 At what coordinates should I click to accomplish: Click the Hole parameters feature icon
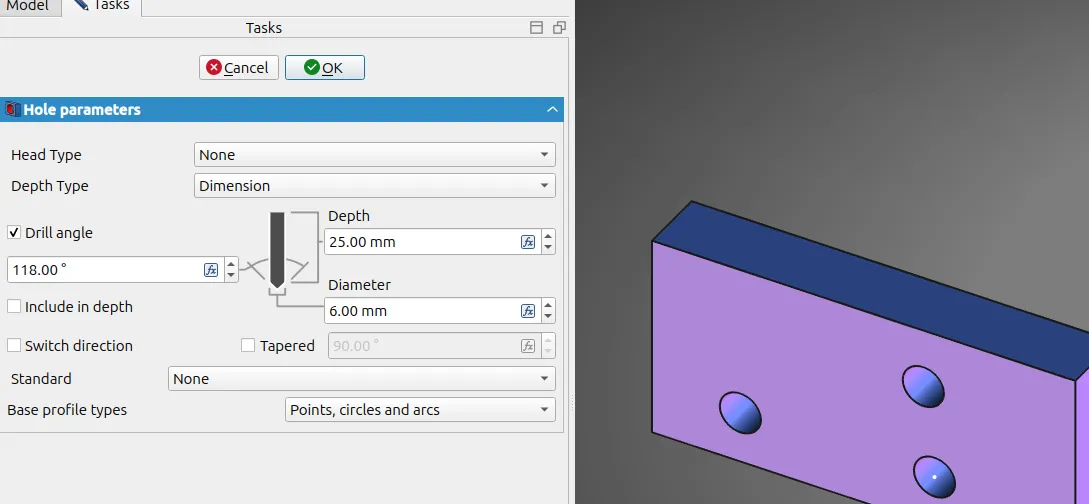tap(13, 110)
